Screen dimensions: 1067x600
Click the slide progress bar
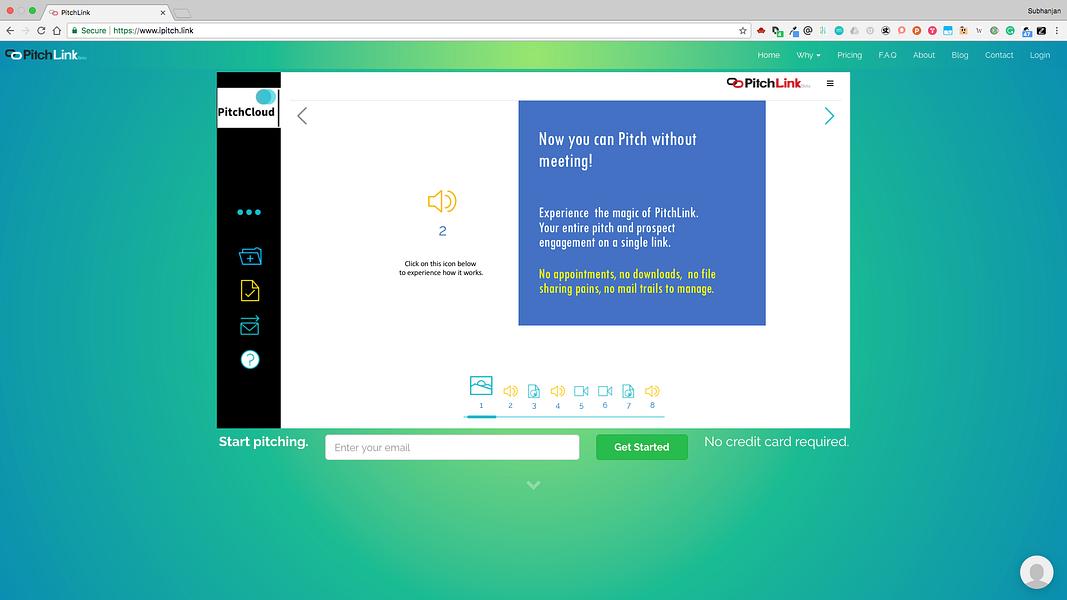(x=564, y=416)
